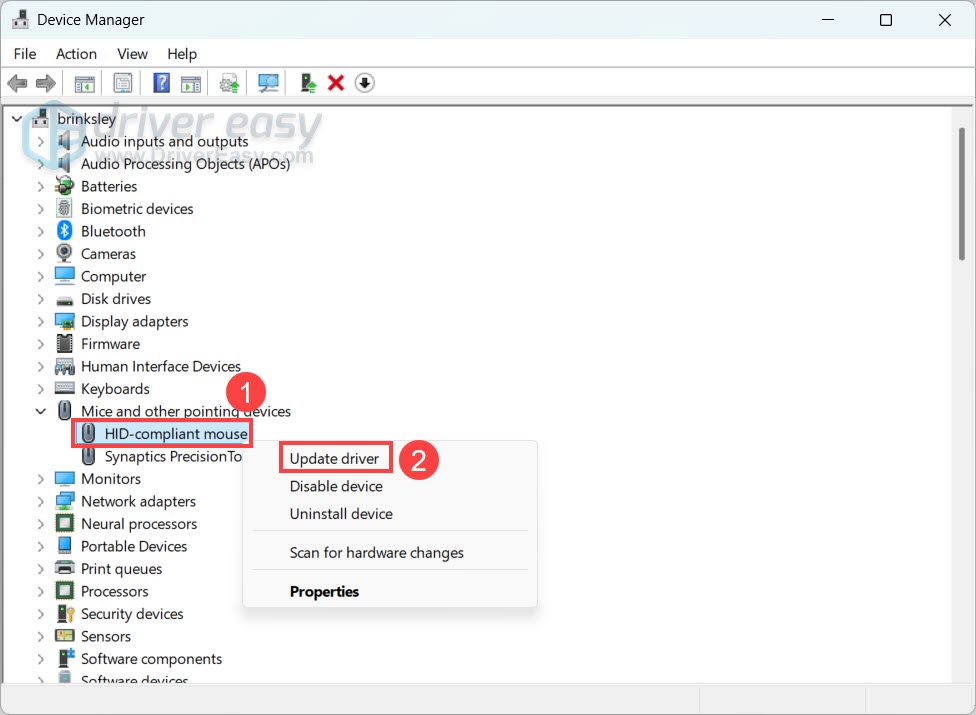Open the View menu

132,54
